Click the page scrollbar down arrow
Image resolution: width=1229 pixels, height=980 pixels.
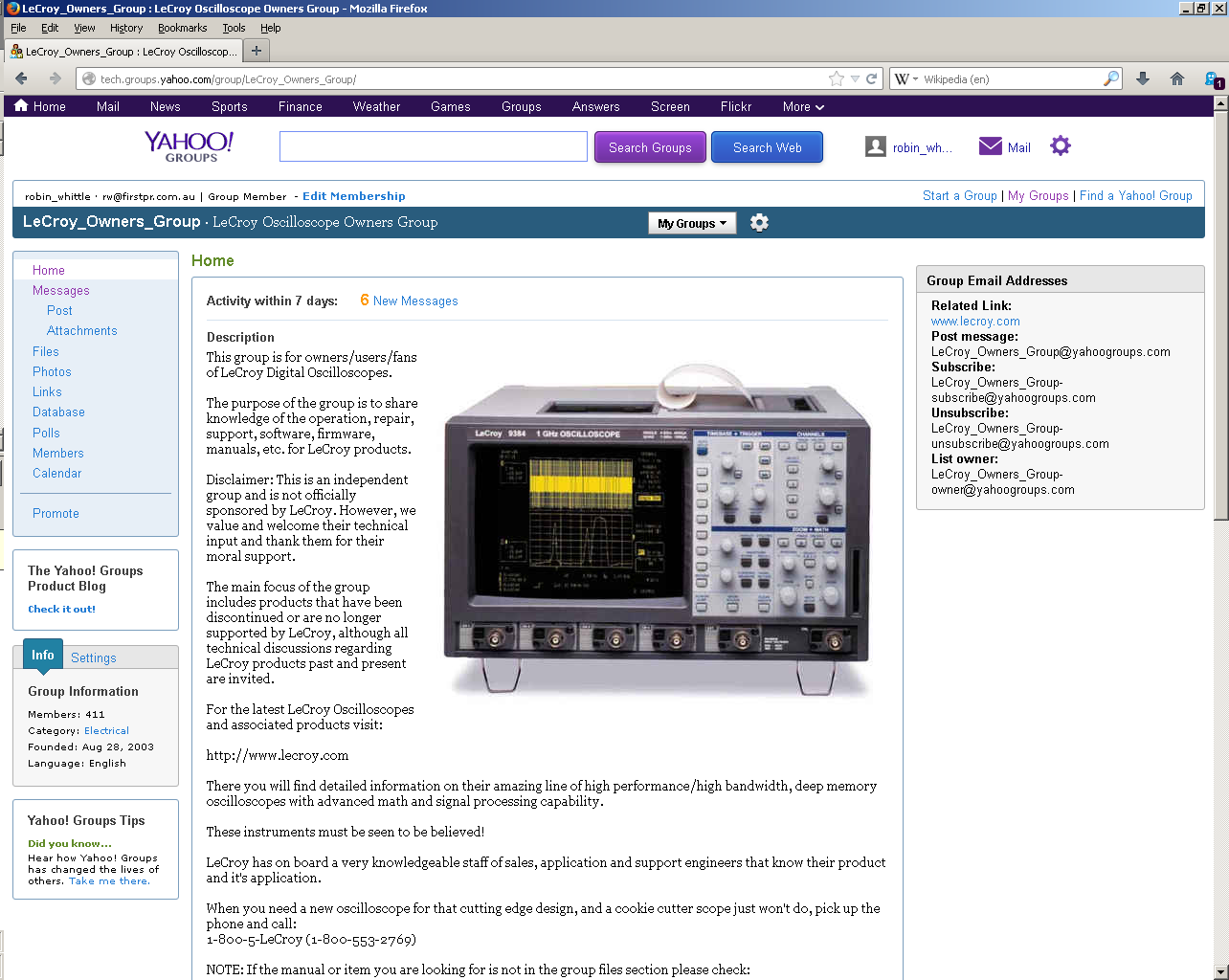click(1220, 970)
